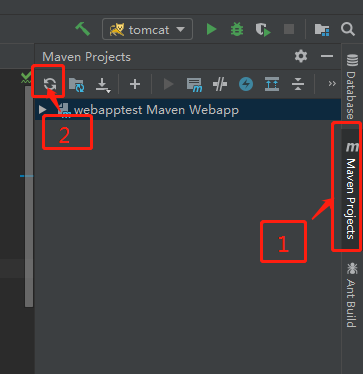Start debugging with the bug icon
363x374 pixels.
pos(237,29)
